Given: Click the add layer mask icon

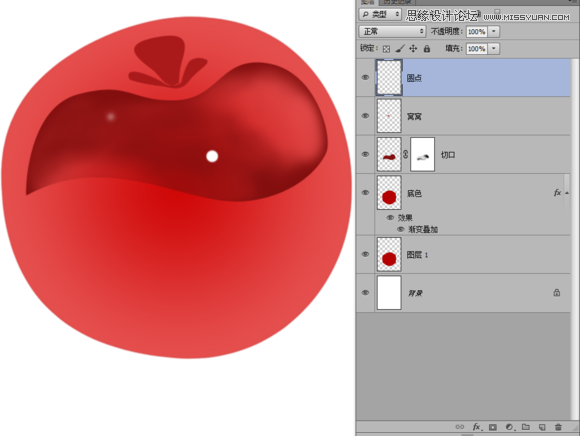Looking at the screenshot, I should 493,427.
